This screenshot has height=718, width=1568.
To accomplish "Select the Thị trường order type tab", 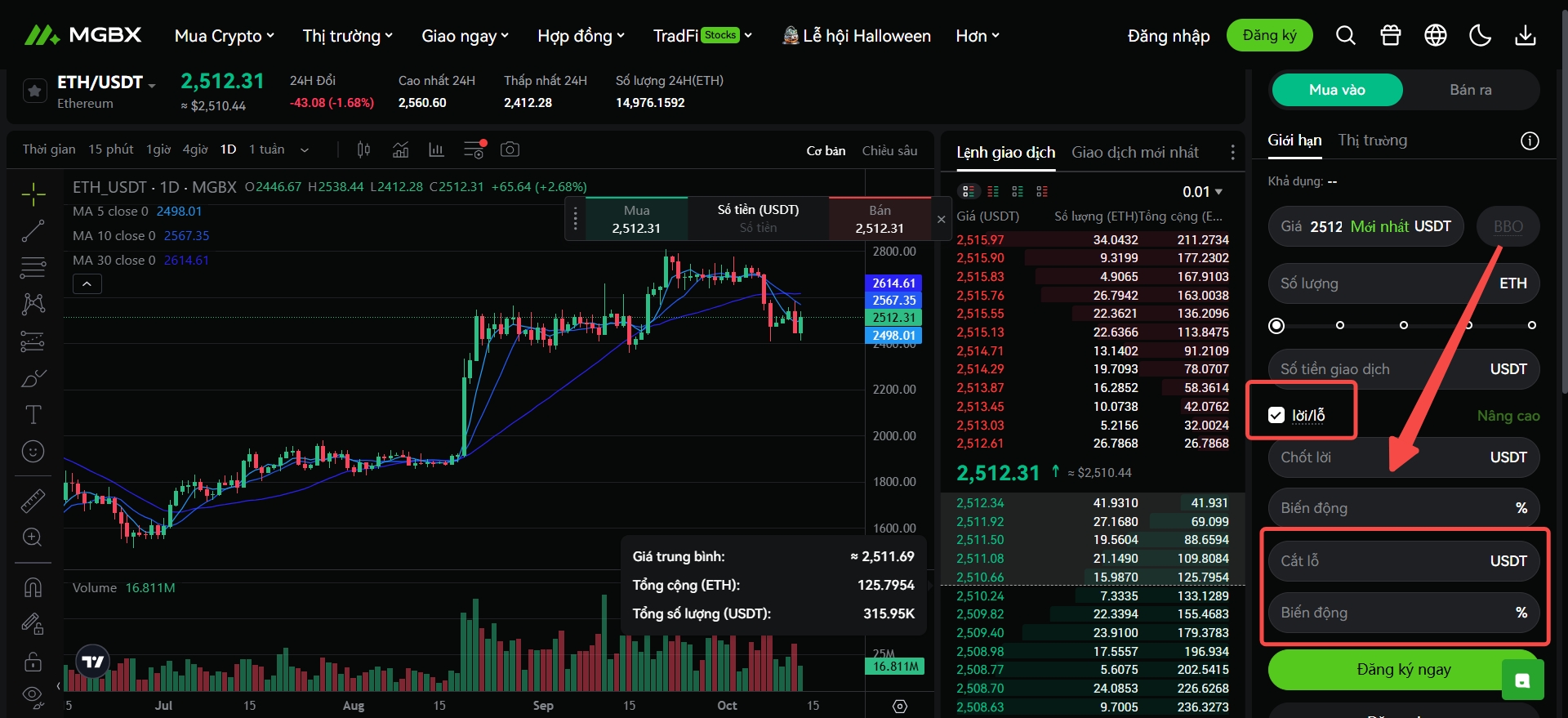I will click(x=1372, y=140).
